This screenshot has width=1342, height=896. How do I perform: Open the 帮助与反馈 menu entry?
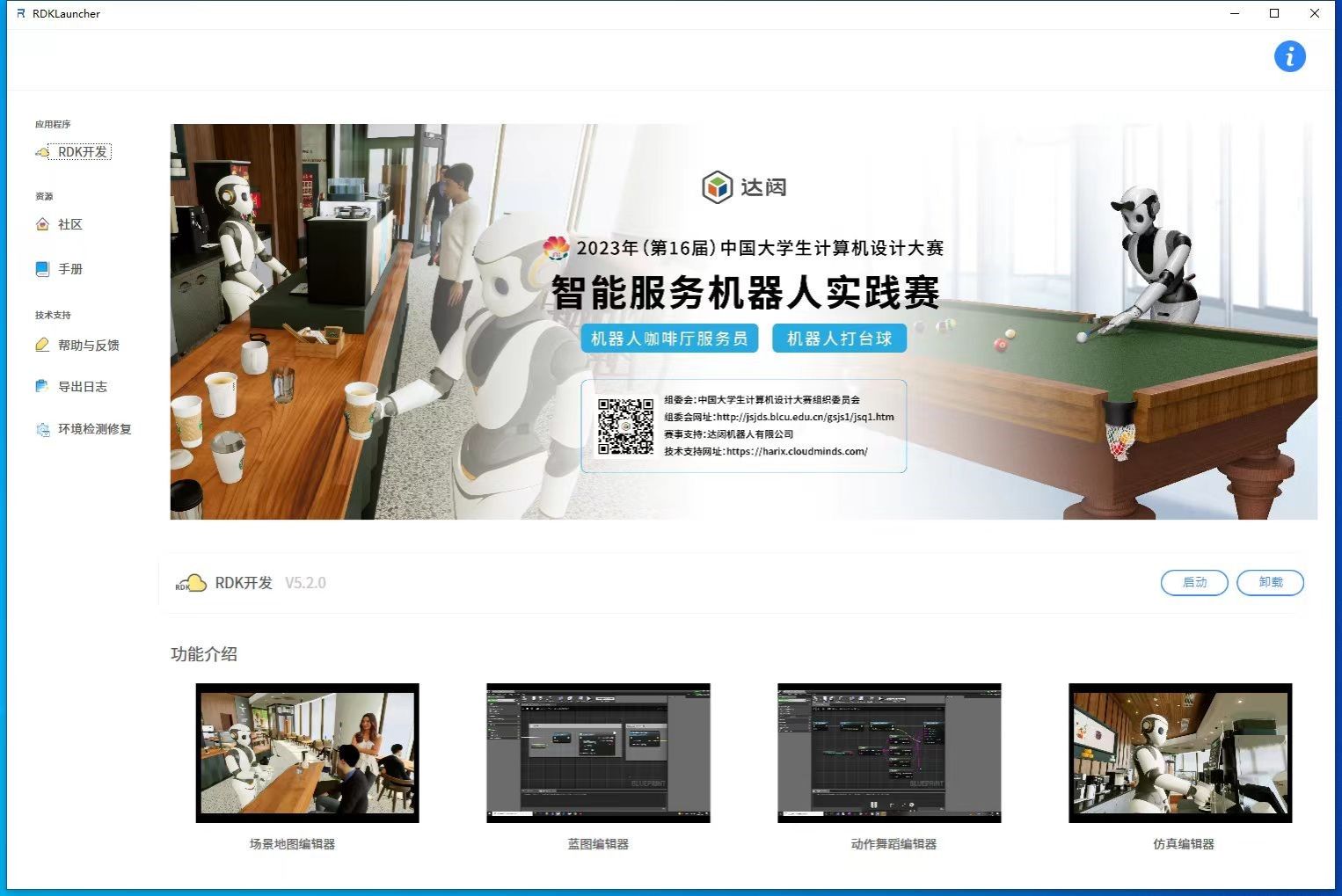click(89, 345)
